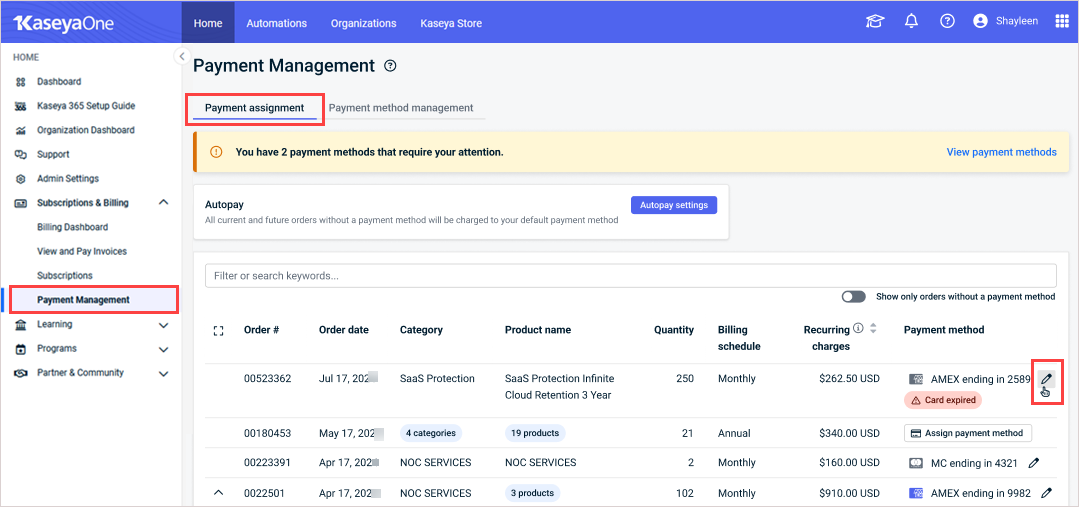Open Subscriptions sidebar item

coord(65,276)
